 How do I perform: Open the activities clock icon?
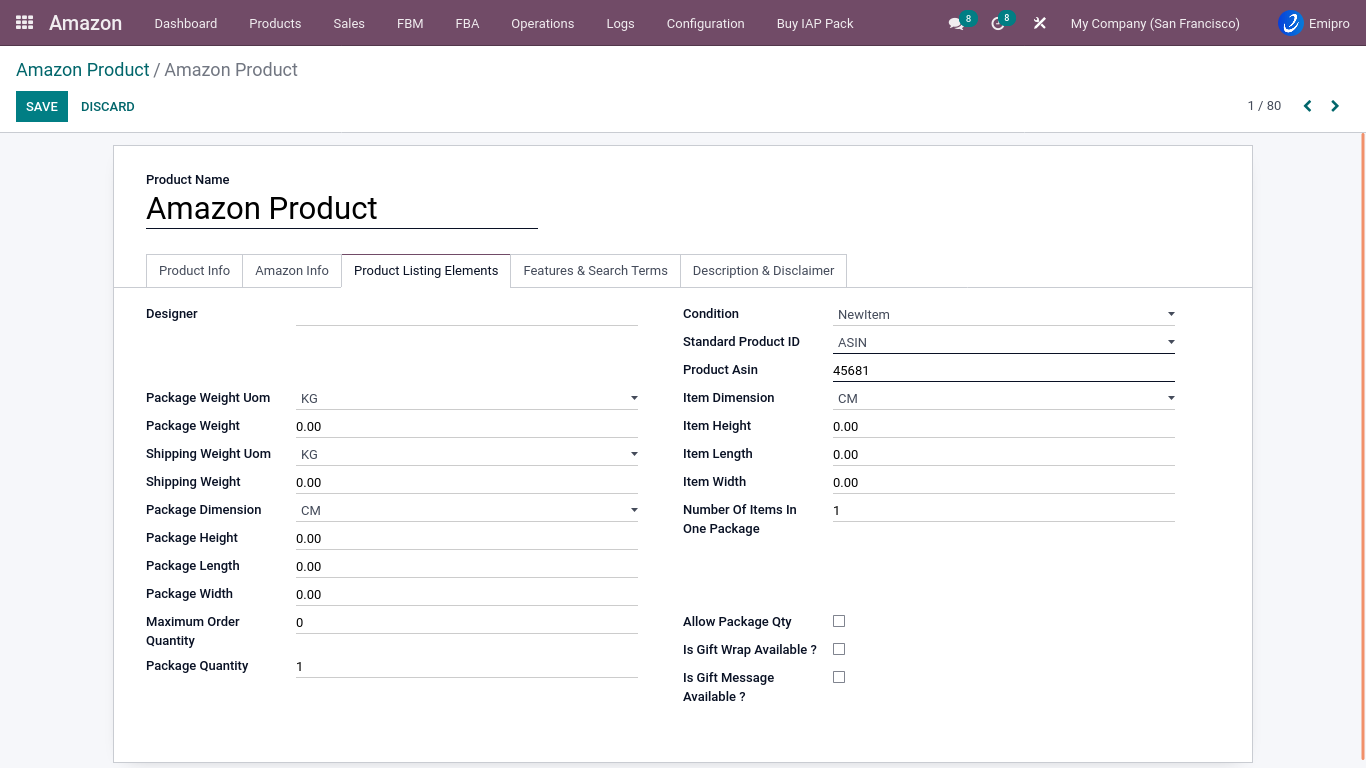[997, 23]
